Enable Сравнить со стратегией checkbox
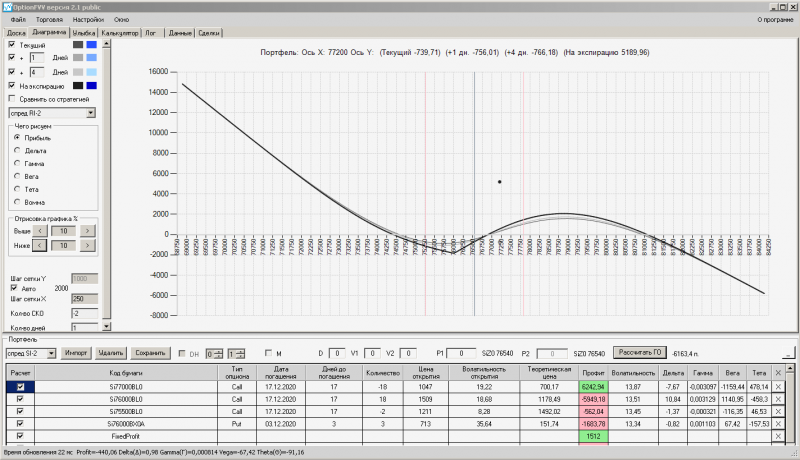The height and width of the screenshot is (460, 800). pos(12,99)
